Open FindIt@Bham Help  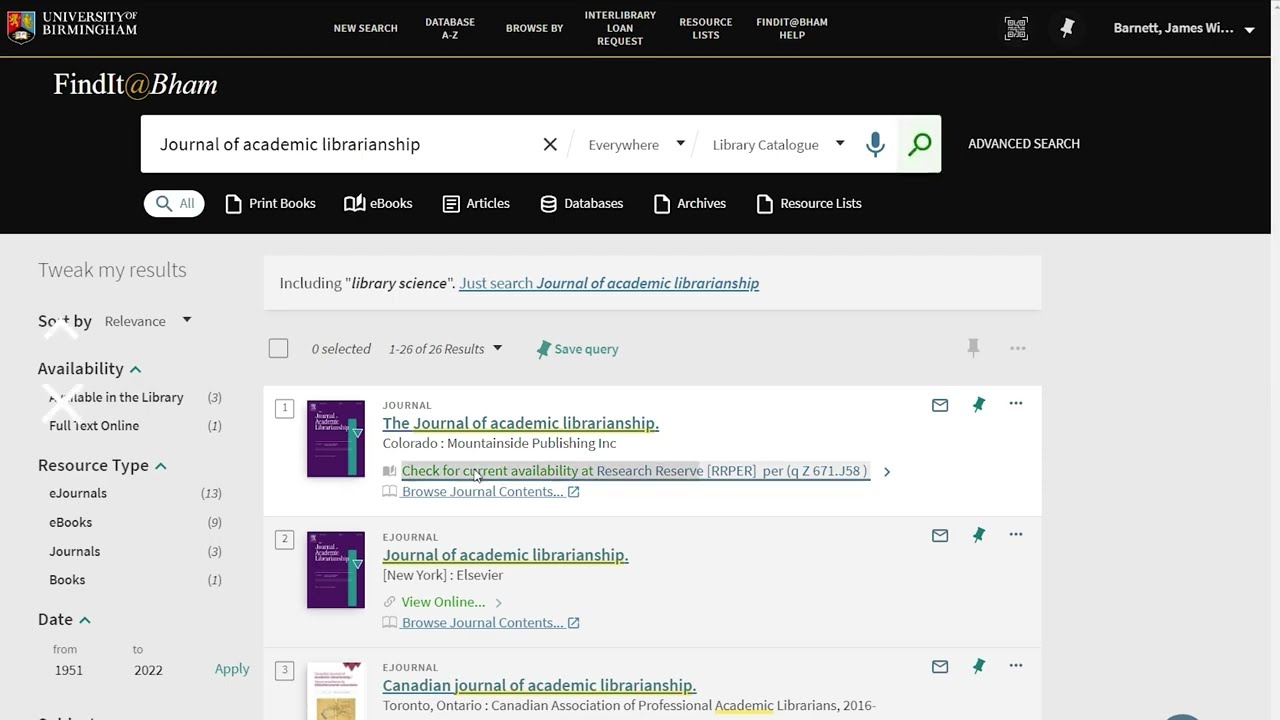tap(792, 28)
